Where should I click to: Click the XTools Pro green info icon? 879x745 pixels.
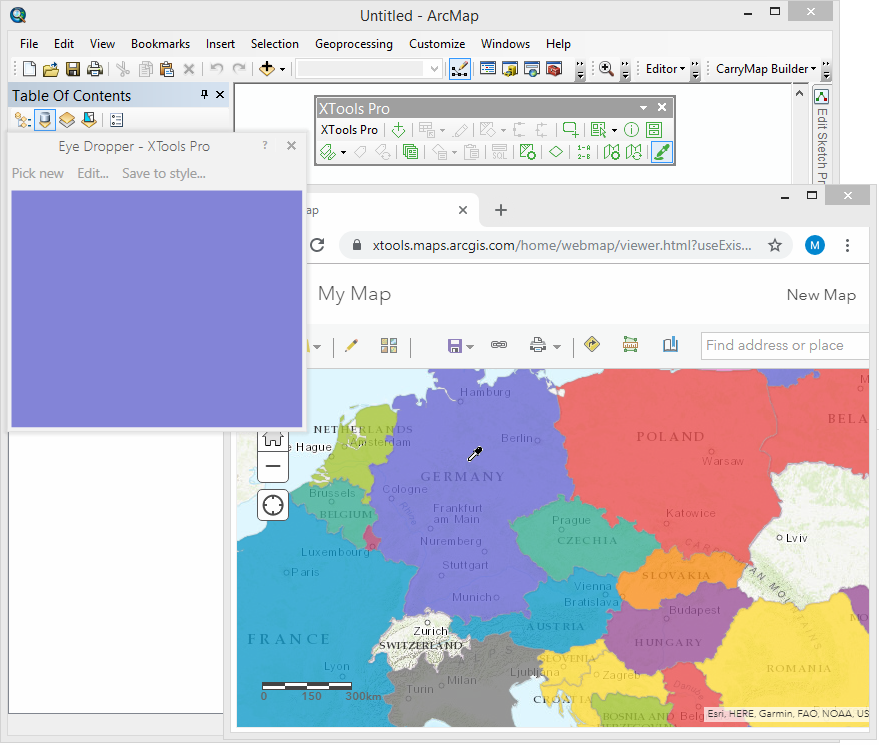click(631, 131)
